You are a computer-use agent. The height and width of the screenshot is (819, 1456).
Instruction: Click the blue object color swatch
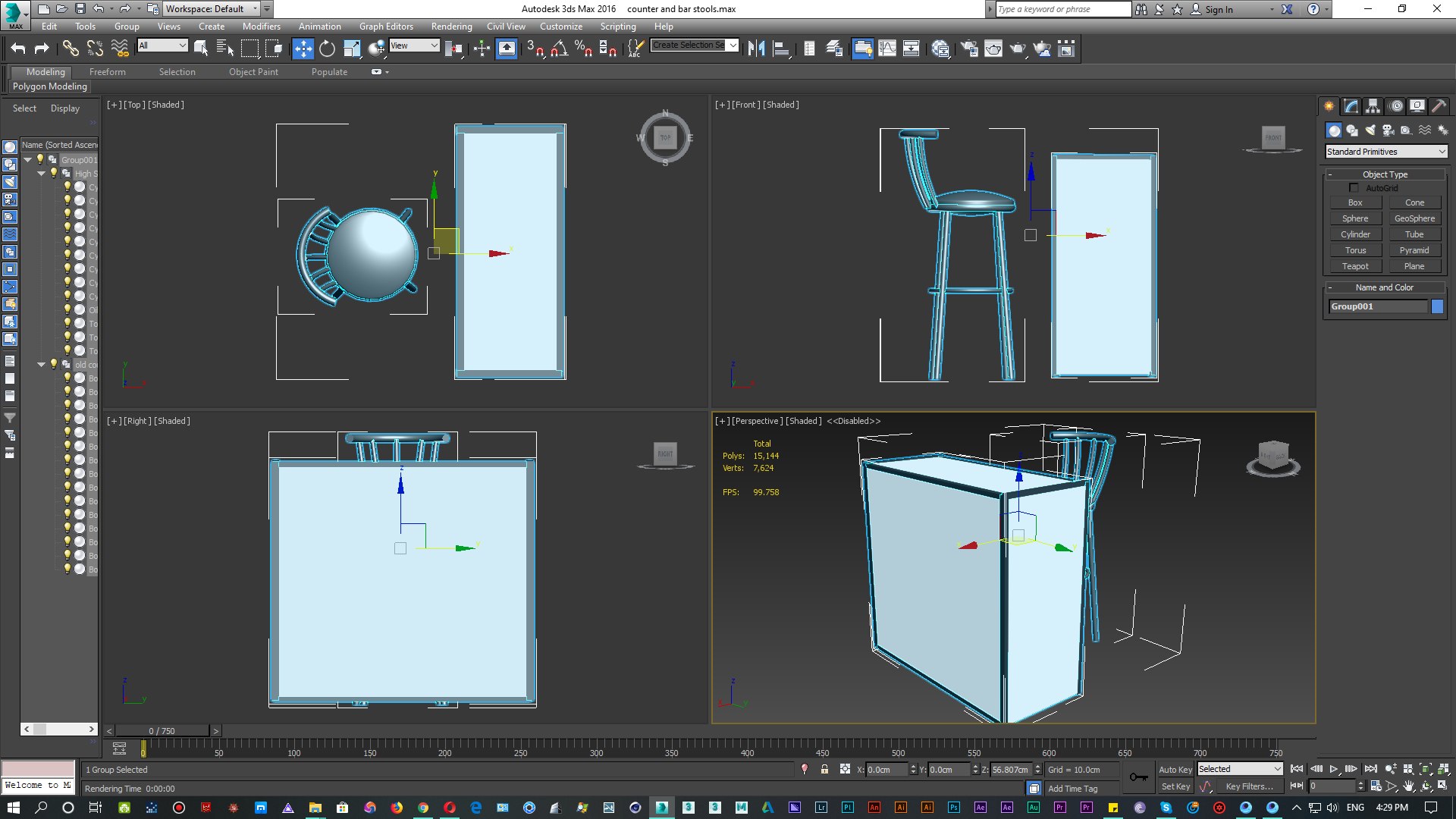pyautogui.click(x=1437, y=306)
